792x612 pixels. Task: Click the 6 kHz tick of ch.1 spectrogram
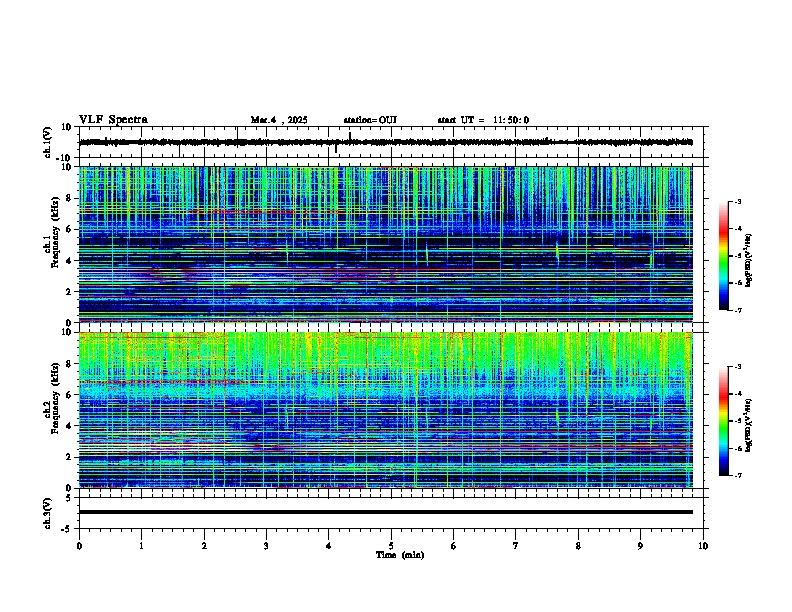coord(69,229)
